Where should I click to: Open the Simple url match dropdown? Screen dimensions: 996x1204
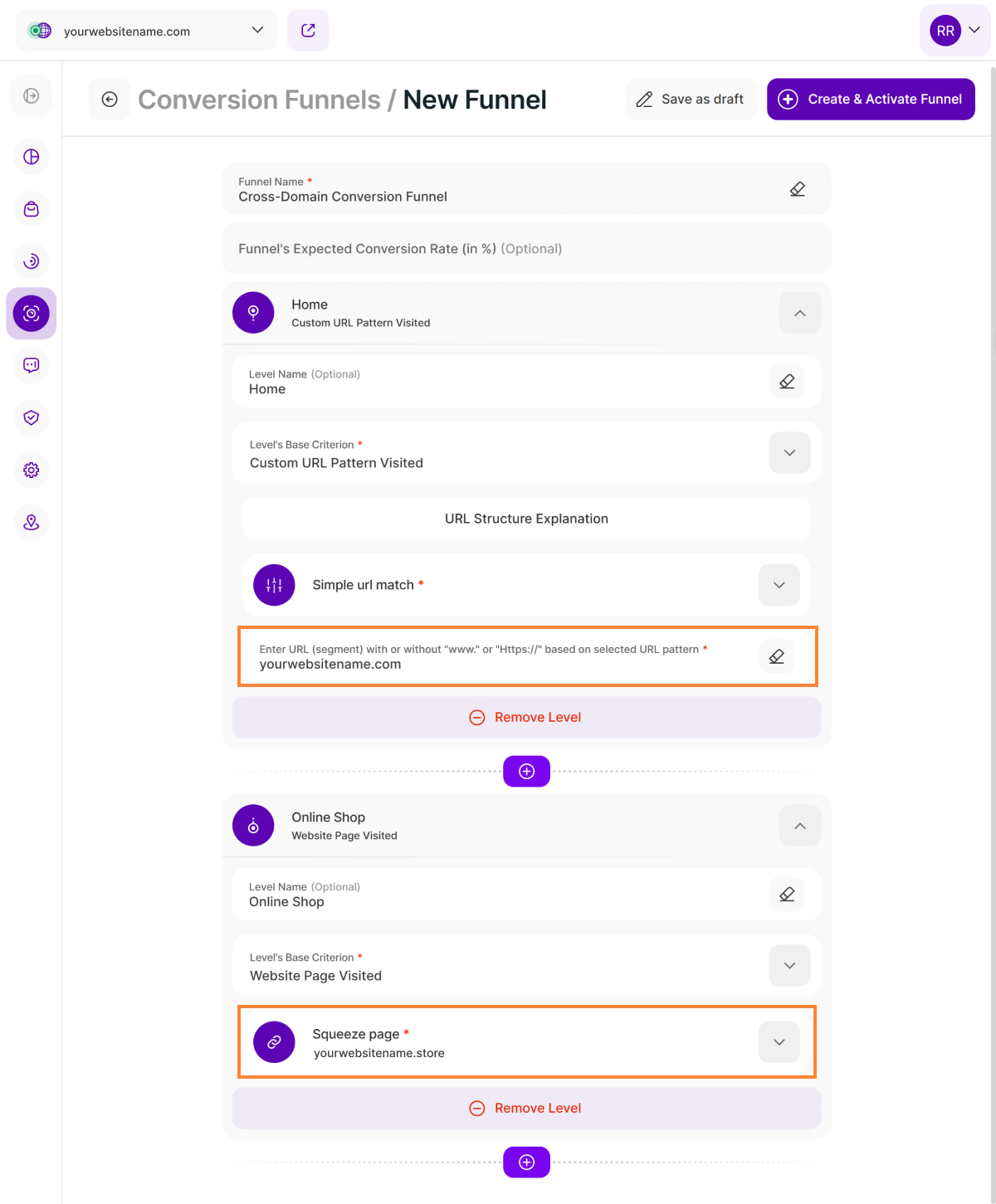[x=779, y=585]
